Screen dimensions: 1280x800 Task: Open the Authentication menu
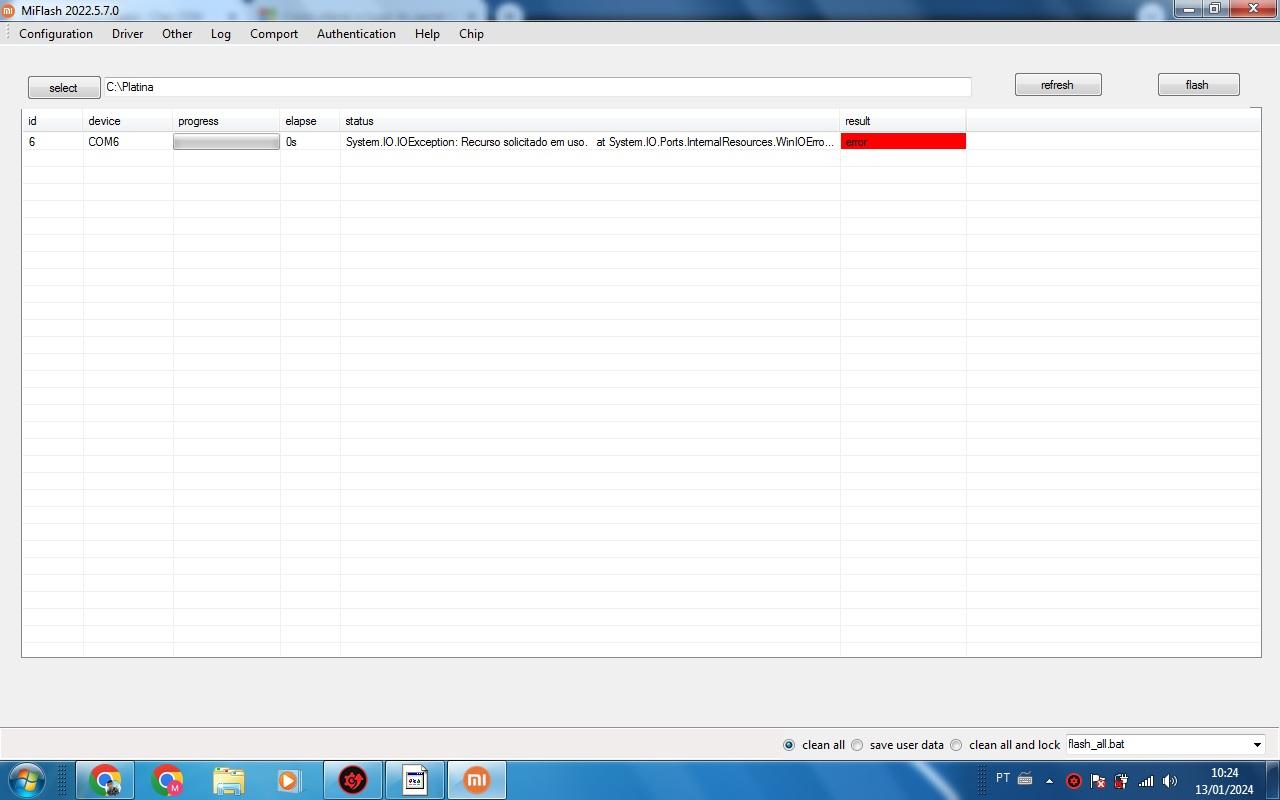(x=356, y=33)
